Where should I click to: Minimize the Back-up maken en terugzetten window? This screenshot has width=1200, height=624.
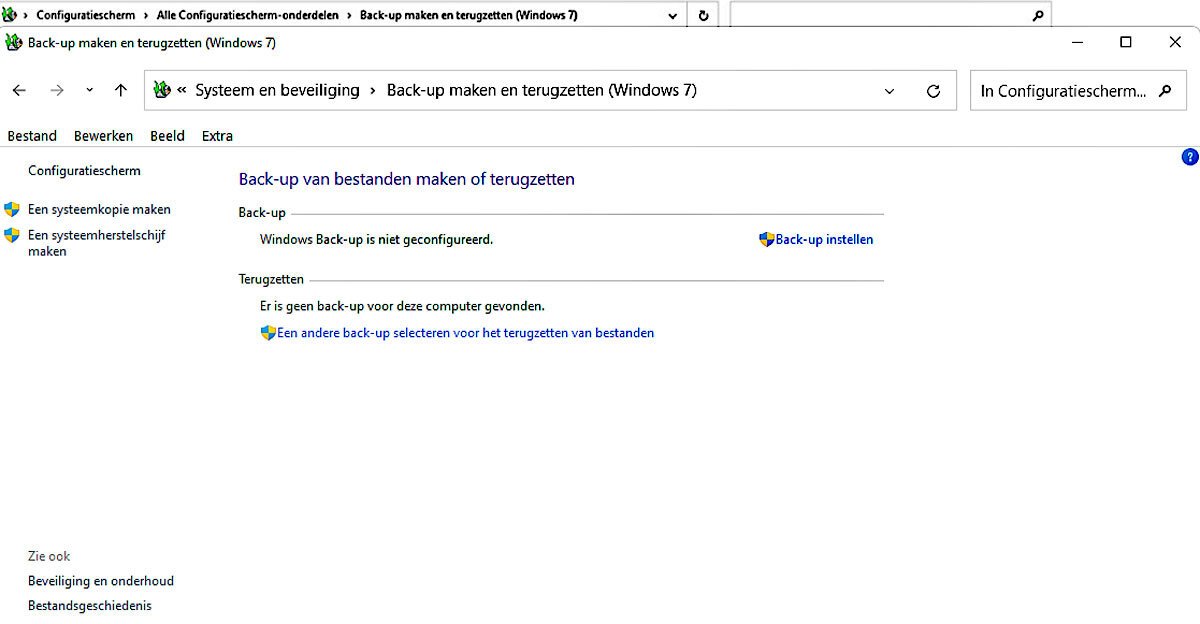(x=1078, y=42)
